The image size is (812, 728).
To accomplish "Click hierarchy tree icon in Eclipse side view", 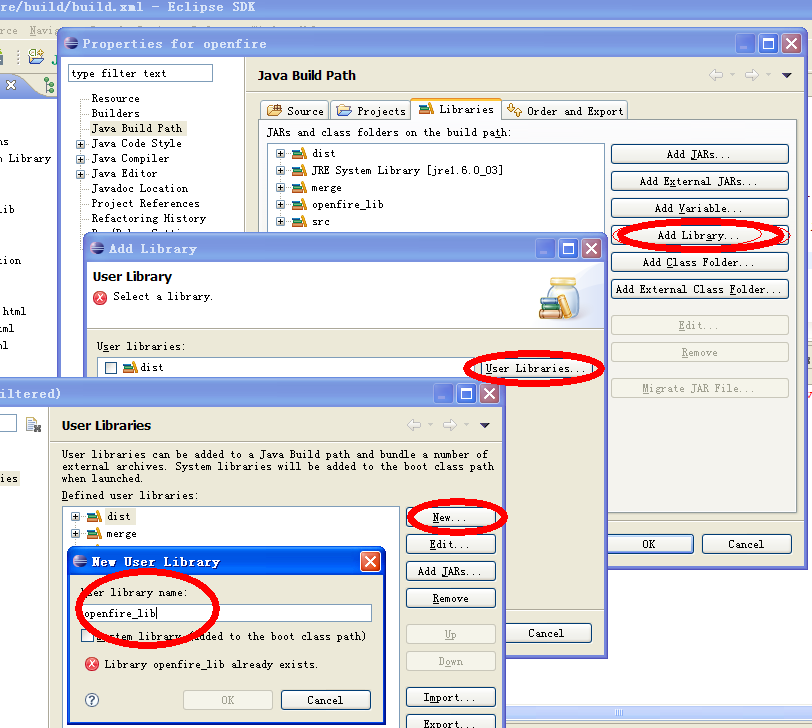I will (49, 85).
